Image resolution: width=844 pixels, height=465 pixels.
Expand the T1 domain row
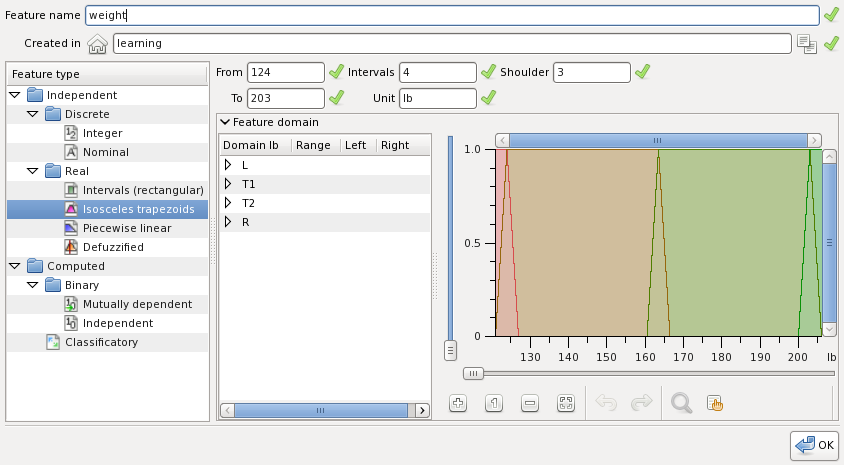(228, 184)
